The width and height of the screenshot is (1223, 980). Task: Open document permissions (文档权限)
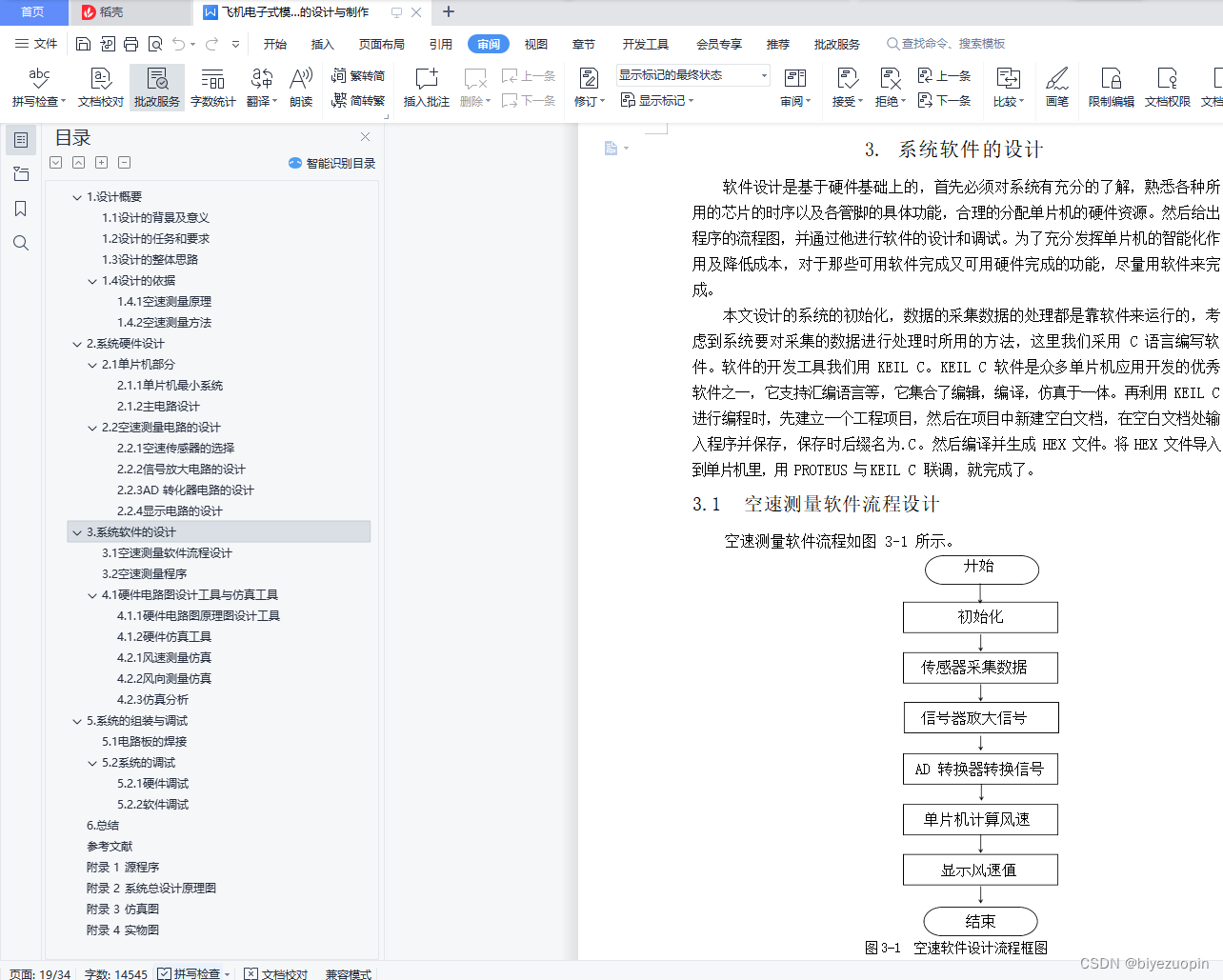pos(1168,87)
